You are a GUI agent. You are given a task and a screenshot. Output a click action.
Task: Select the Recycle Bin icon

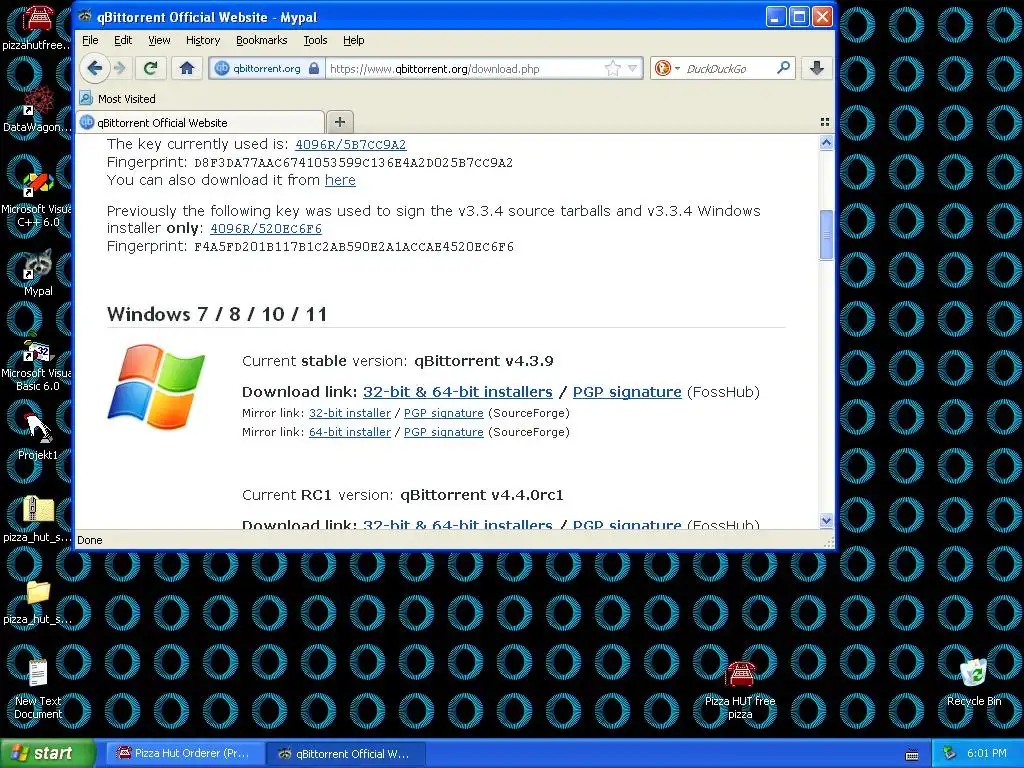pos(974,683)
